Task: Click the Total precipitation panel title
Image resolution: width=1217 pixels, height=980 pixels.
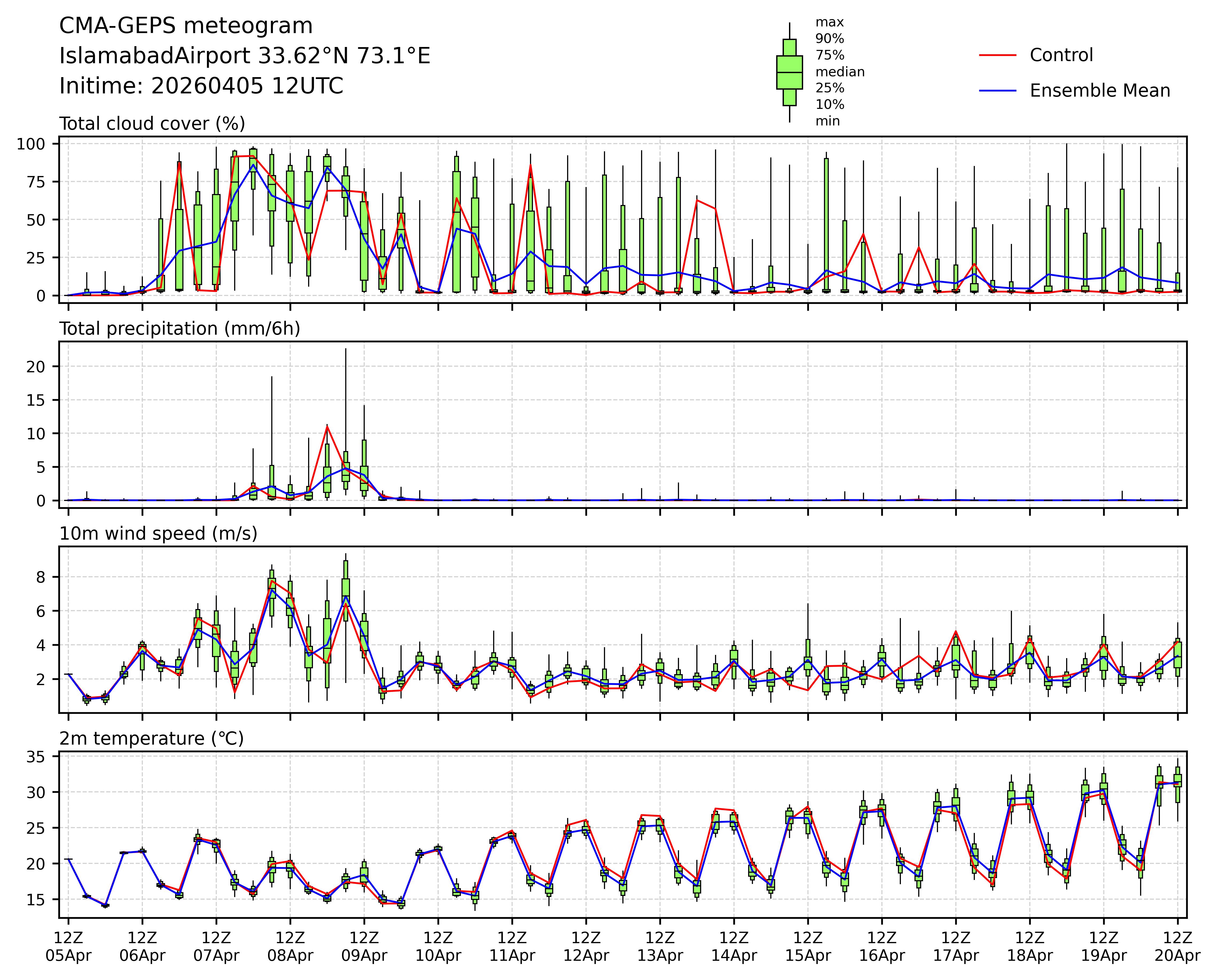Action: click(x=180, y=329)
